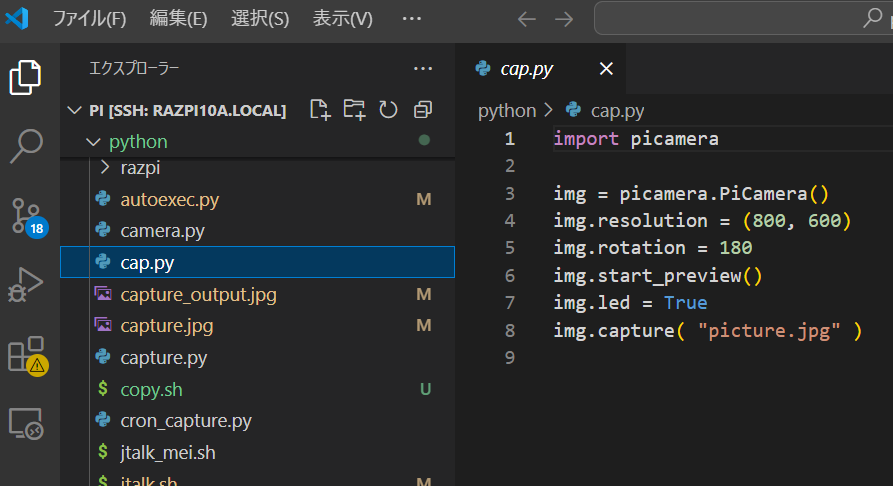Collapse the PI workspace root section
This screenshot has width=893, height=486.
click(75, 110)
